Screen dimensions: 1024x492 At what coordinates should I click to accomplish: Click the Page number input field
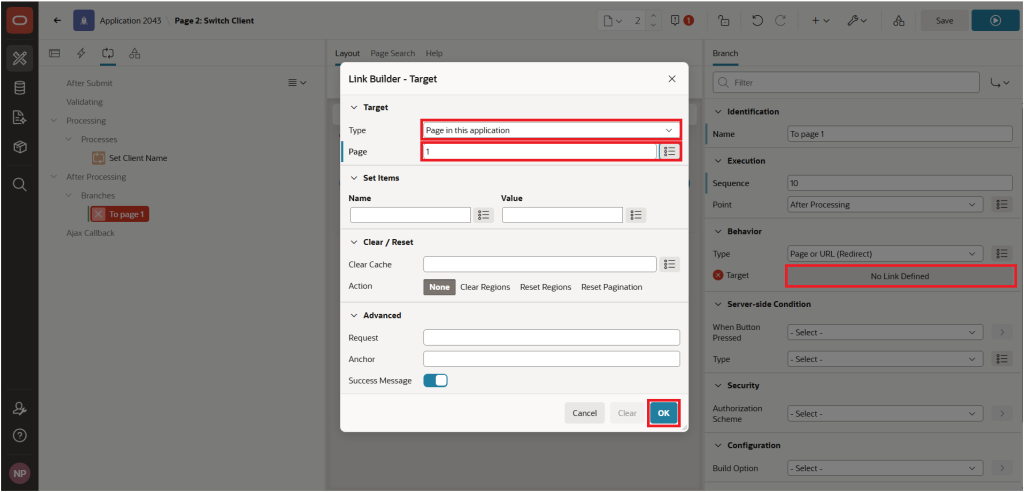pos(539,152)
